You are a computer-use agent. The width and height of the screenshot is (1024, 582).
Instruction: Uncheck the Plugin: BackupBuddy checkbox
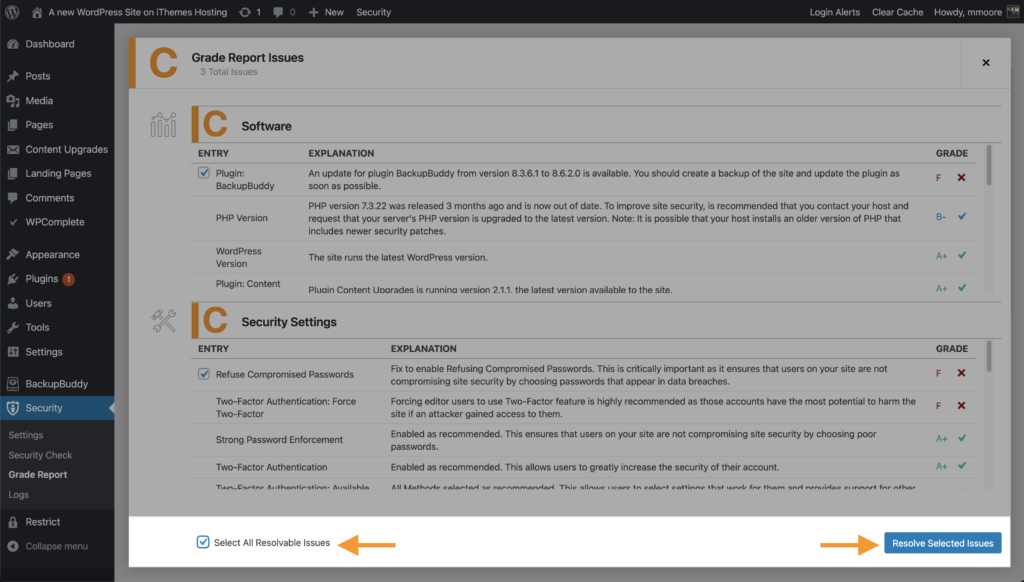[204, 173]
